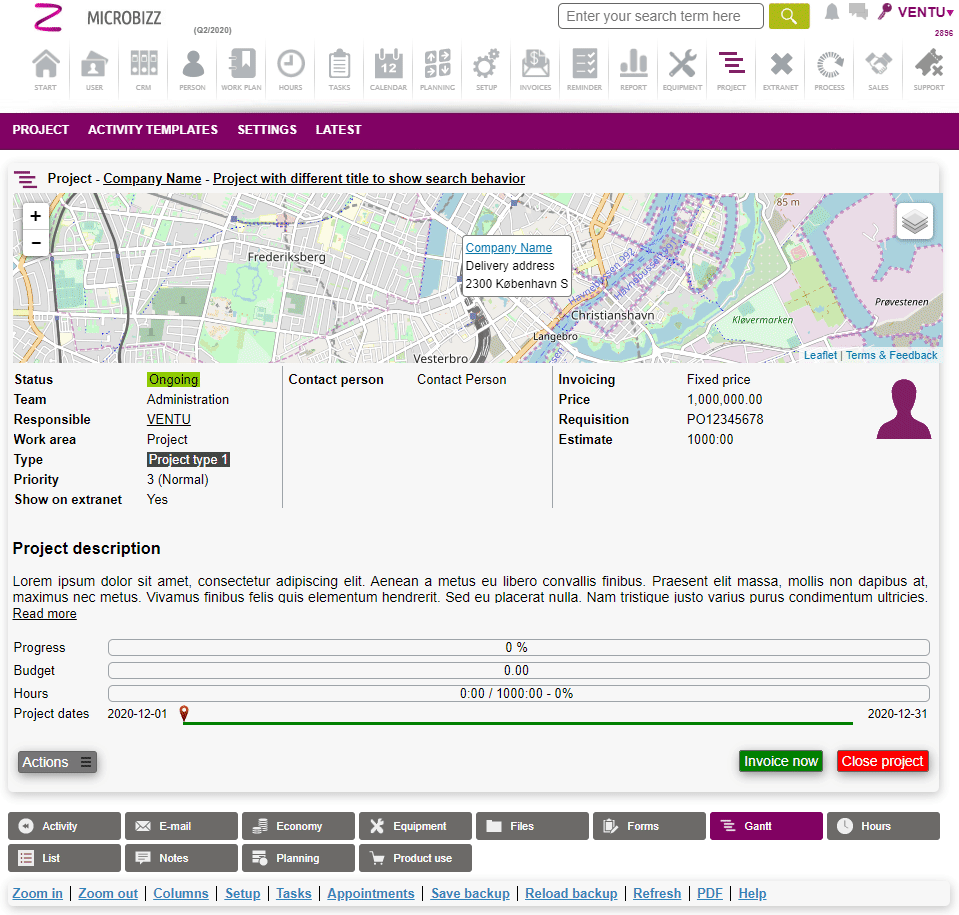
Task: Switch to the Gantt tab
Action: (766, 826)
